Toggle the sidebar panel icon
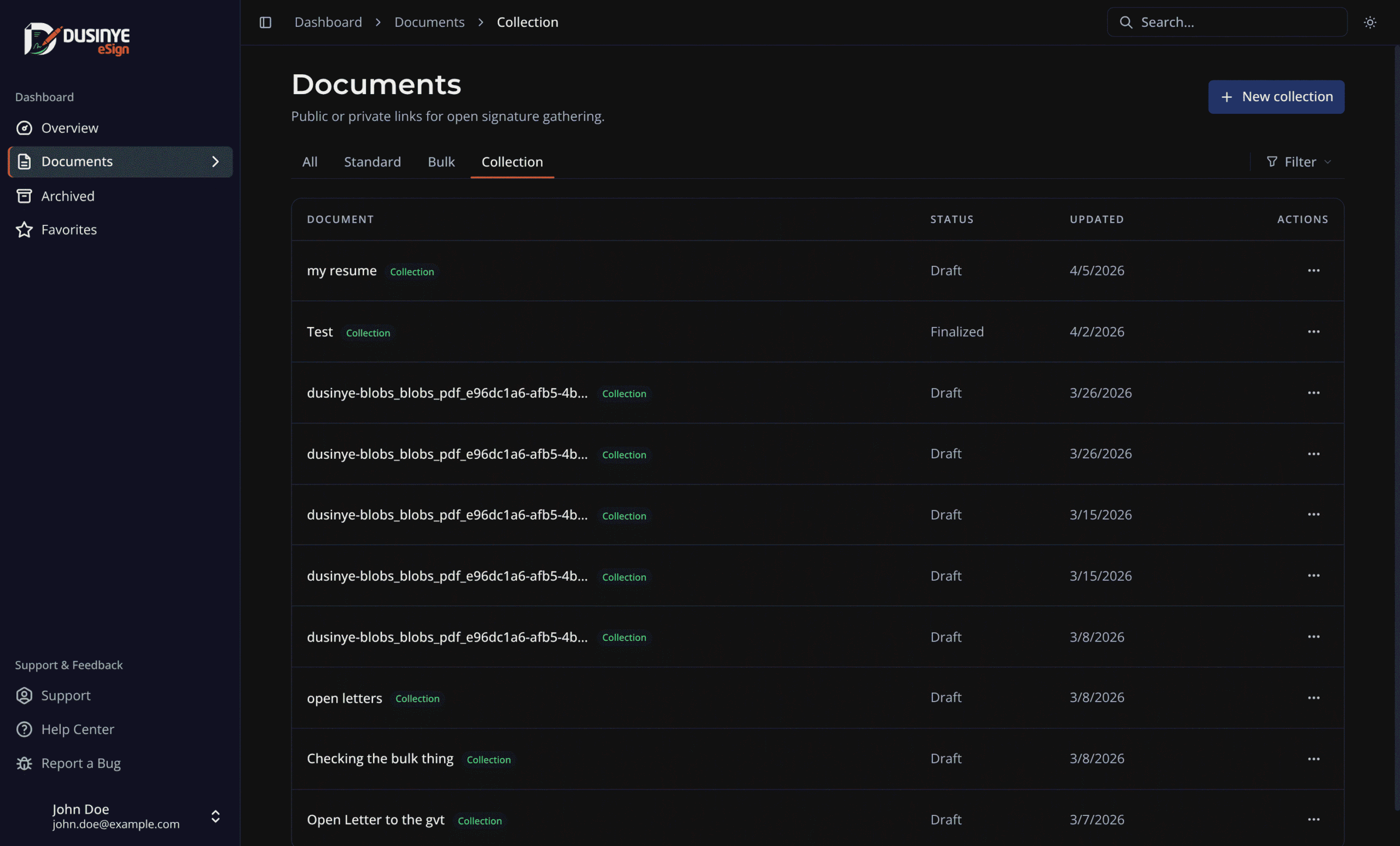 click(265, 22)
